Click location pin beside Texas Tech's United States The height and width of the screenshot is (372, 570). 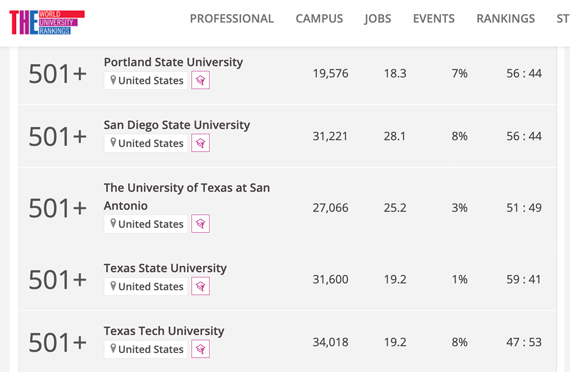click(113, 349)
